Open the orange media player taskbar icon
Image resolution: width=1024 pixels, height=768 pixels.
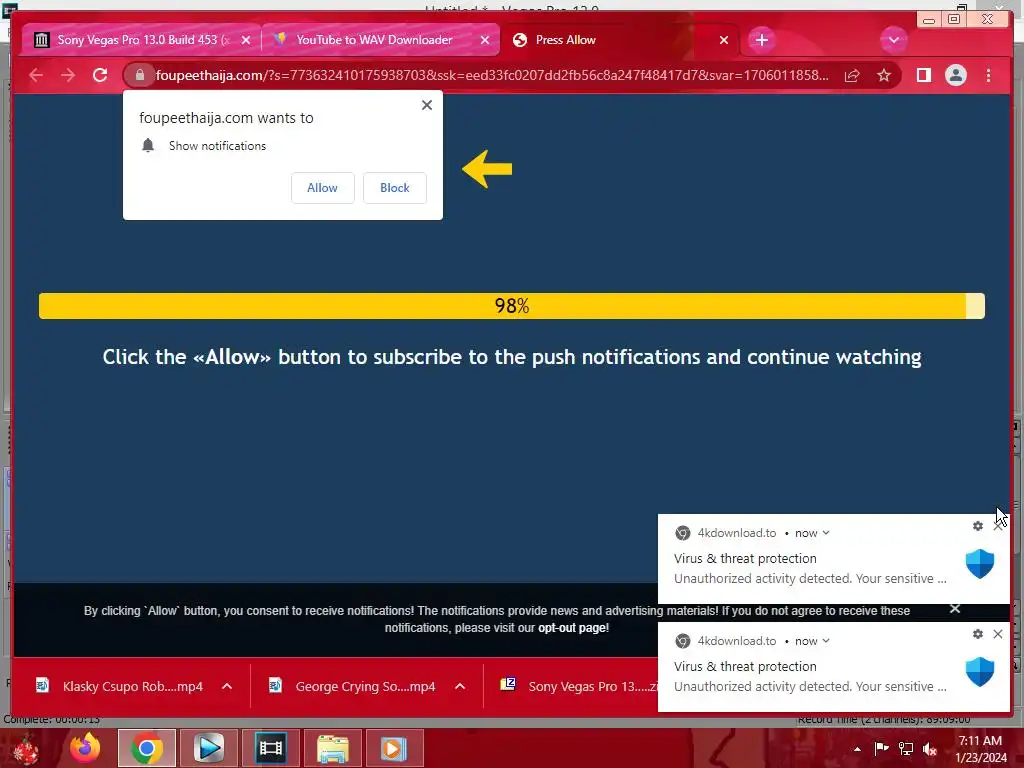point(394,748)
